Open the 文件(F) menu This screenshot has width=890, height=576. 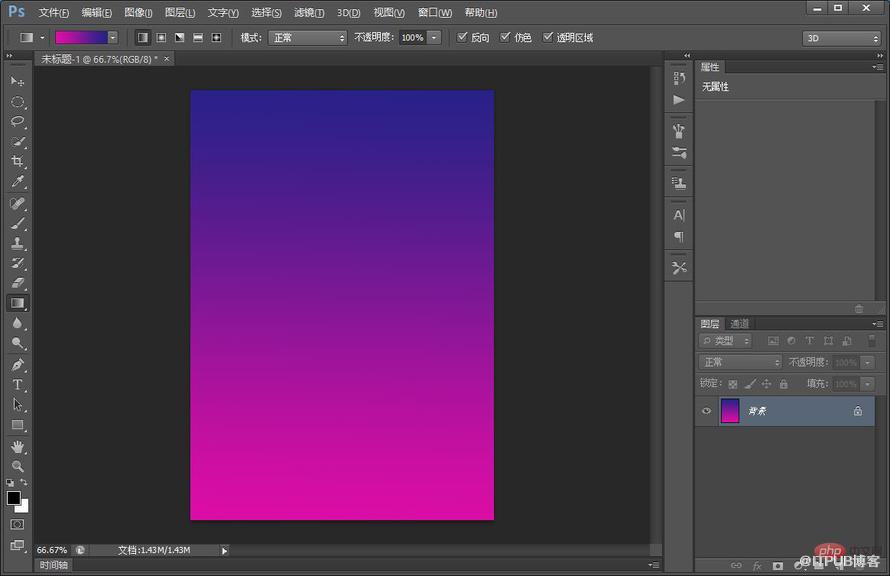53,12
